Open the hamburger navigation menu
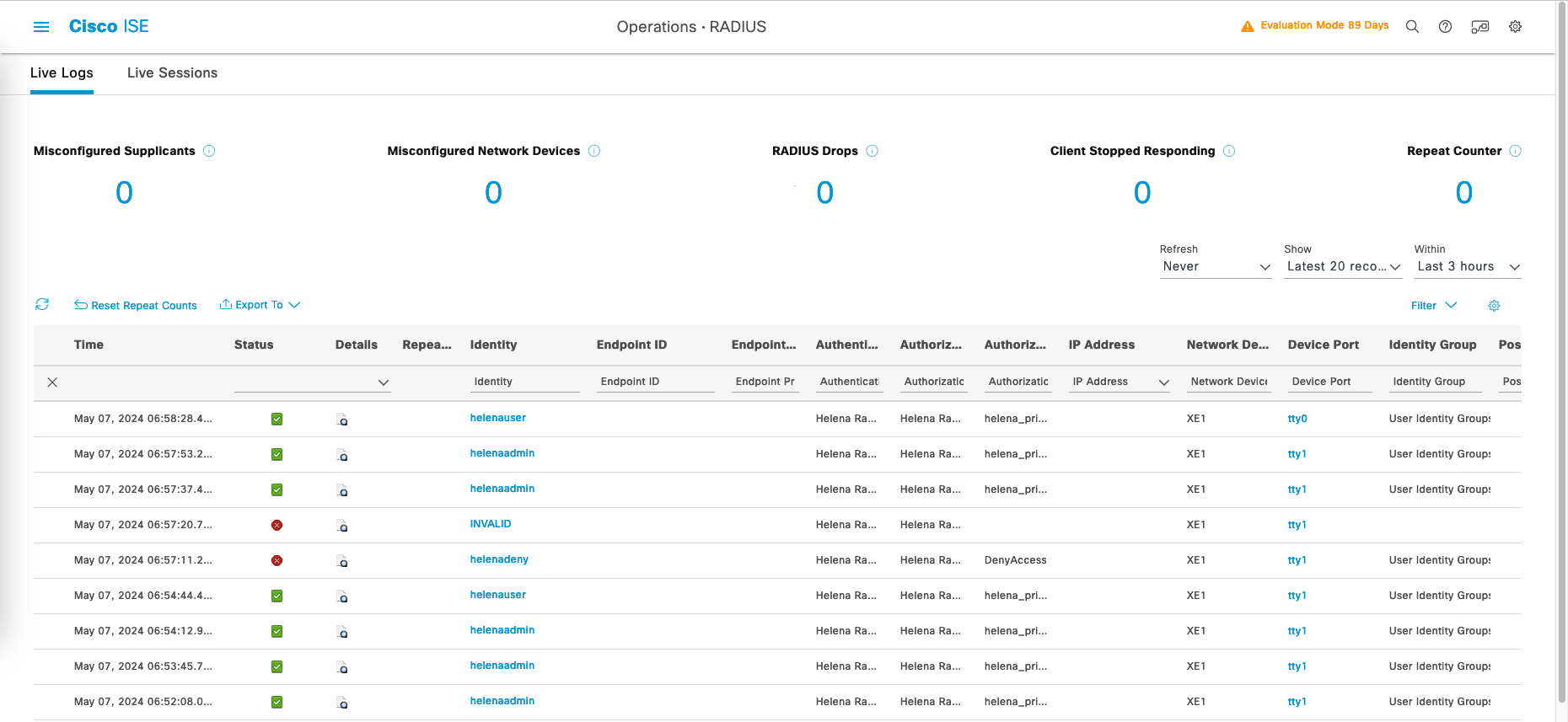The width and height of the screenshot is (1568, 722). coord(40,27)
